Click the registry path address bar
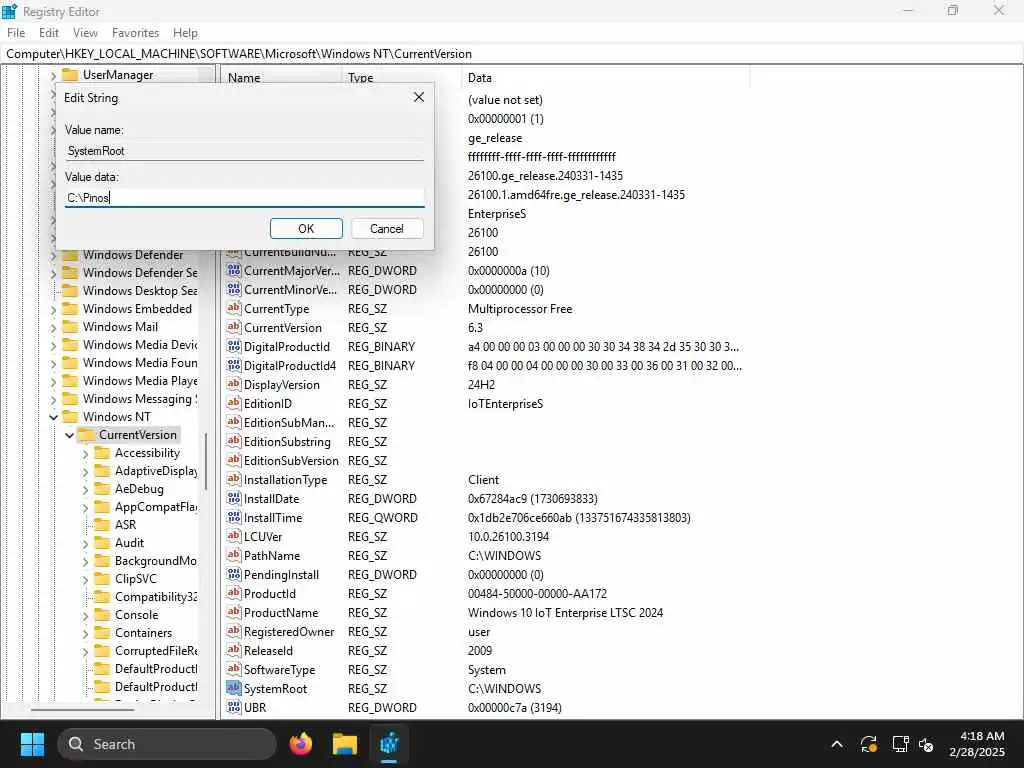The width and height of the screenshot is (1024, 768). click(x=512, y=54)
